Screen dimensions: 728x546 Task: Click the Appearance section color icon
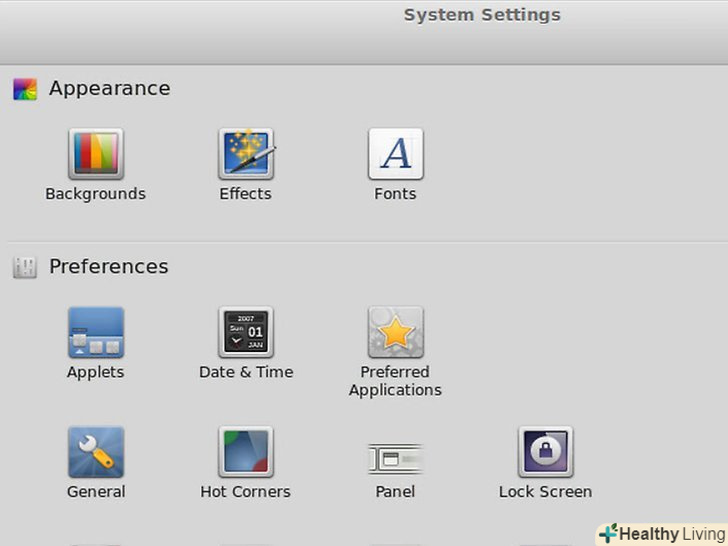point(25,89)
